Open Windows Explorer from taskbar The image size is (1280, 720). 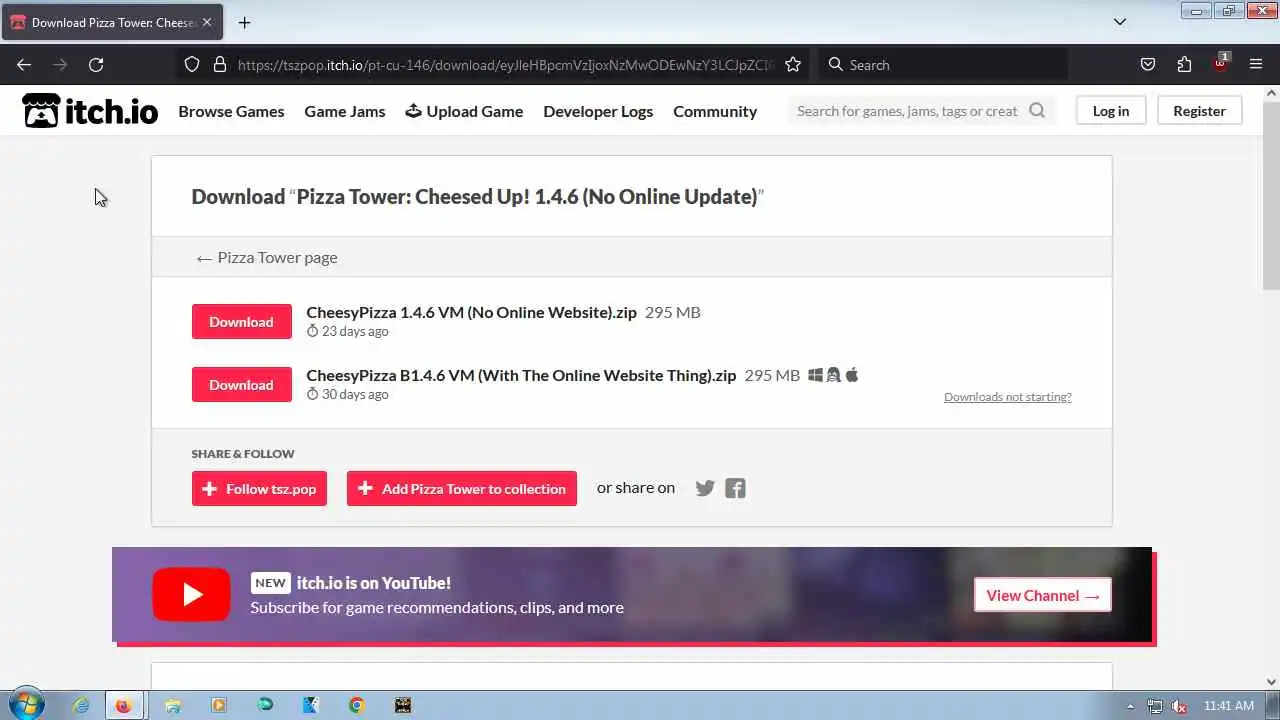[173, 705]
